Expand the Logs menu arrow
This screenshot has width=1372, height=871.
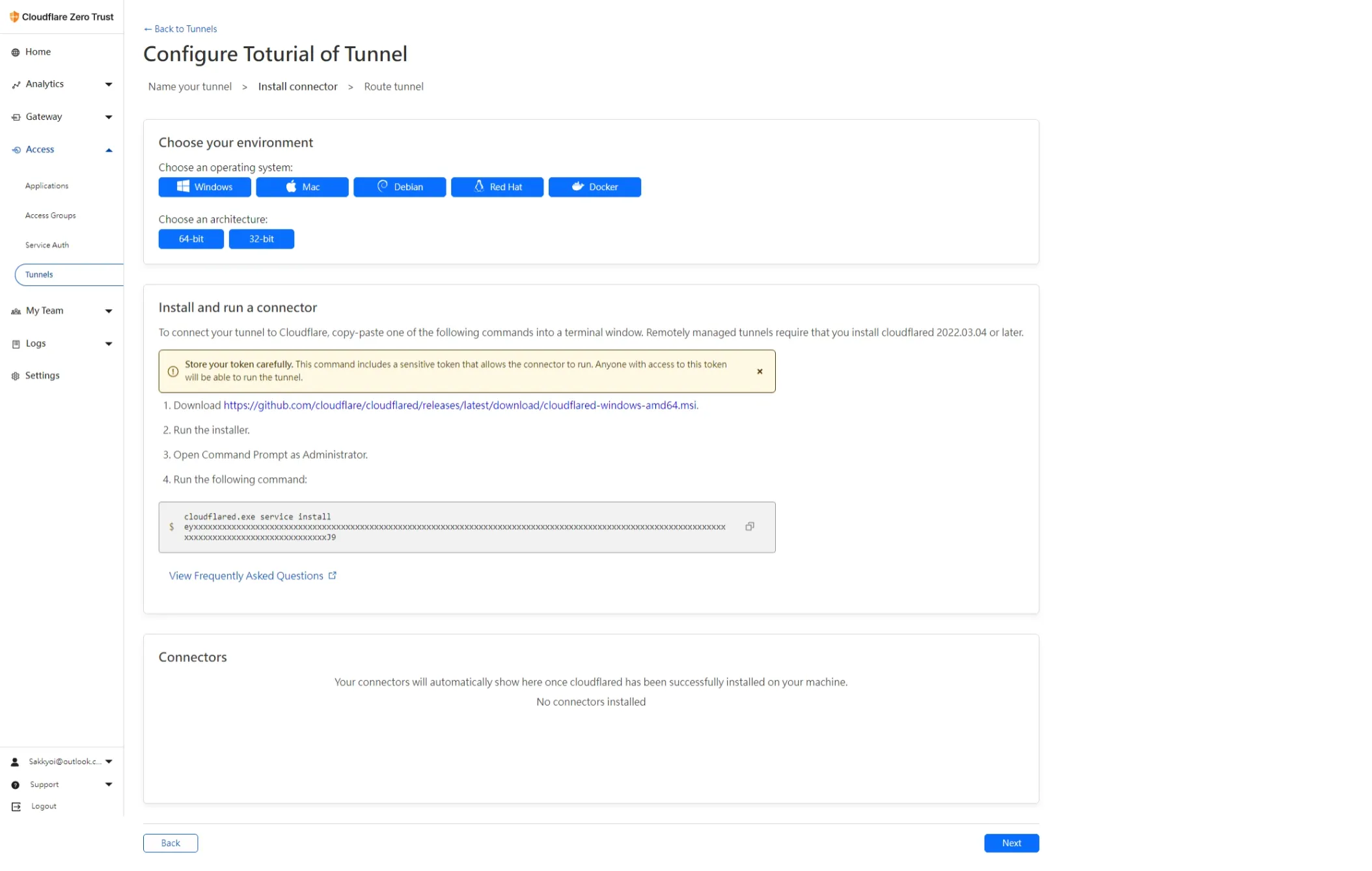click(109, 344)
